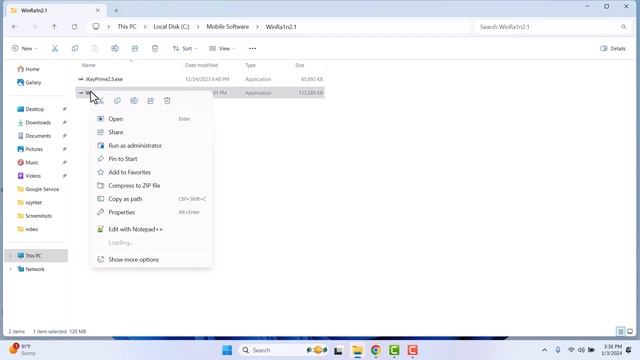
Task: Open a new tab with the plus button
Action: pyautogui.click(x=116, y=11)
